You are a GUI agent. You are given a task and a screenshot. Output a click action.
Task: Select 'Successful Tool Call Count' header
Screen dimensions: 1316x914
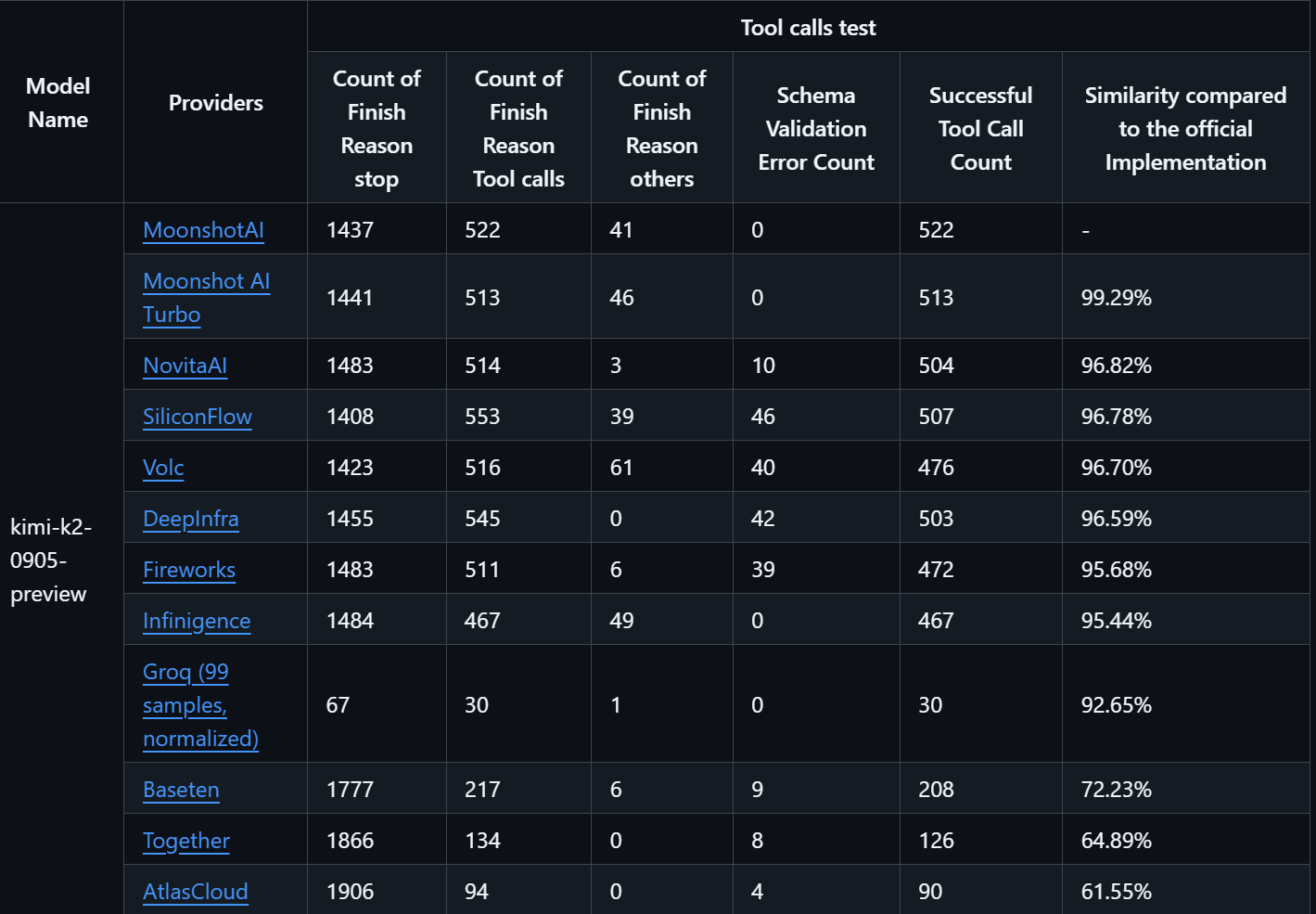(980, 129)
